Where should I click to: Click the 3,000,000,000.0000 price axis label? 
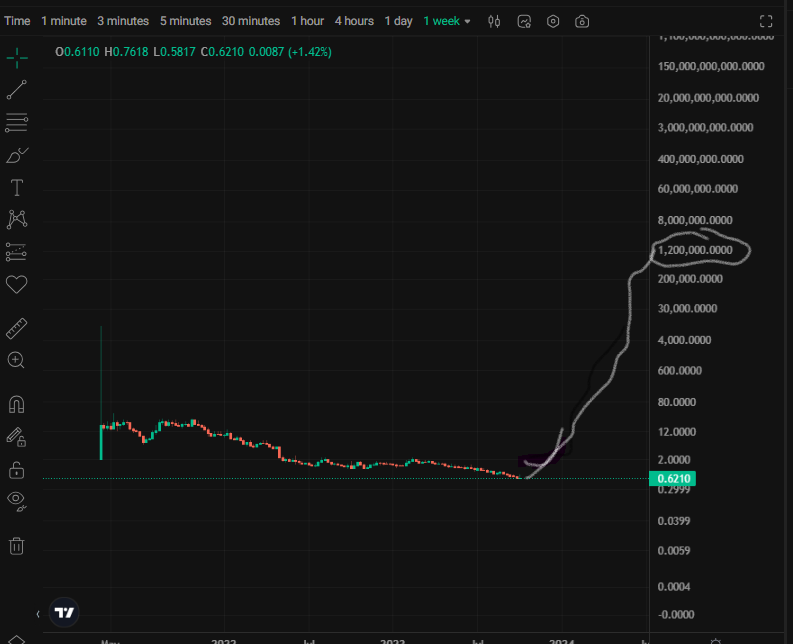(x=705, y=127)
